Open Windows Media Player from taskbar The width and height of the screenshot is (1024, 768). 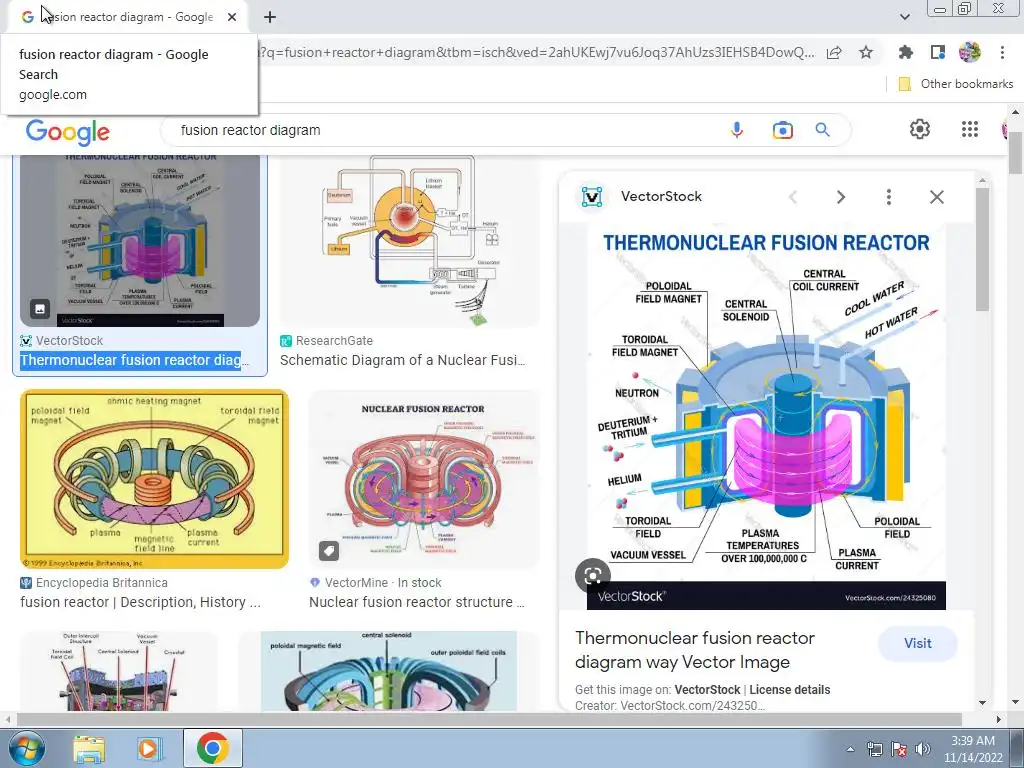[148, 748]
